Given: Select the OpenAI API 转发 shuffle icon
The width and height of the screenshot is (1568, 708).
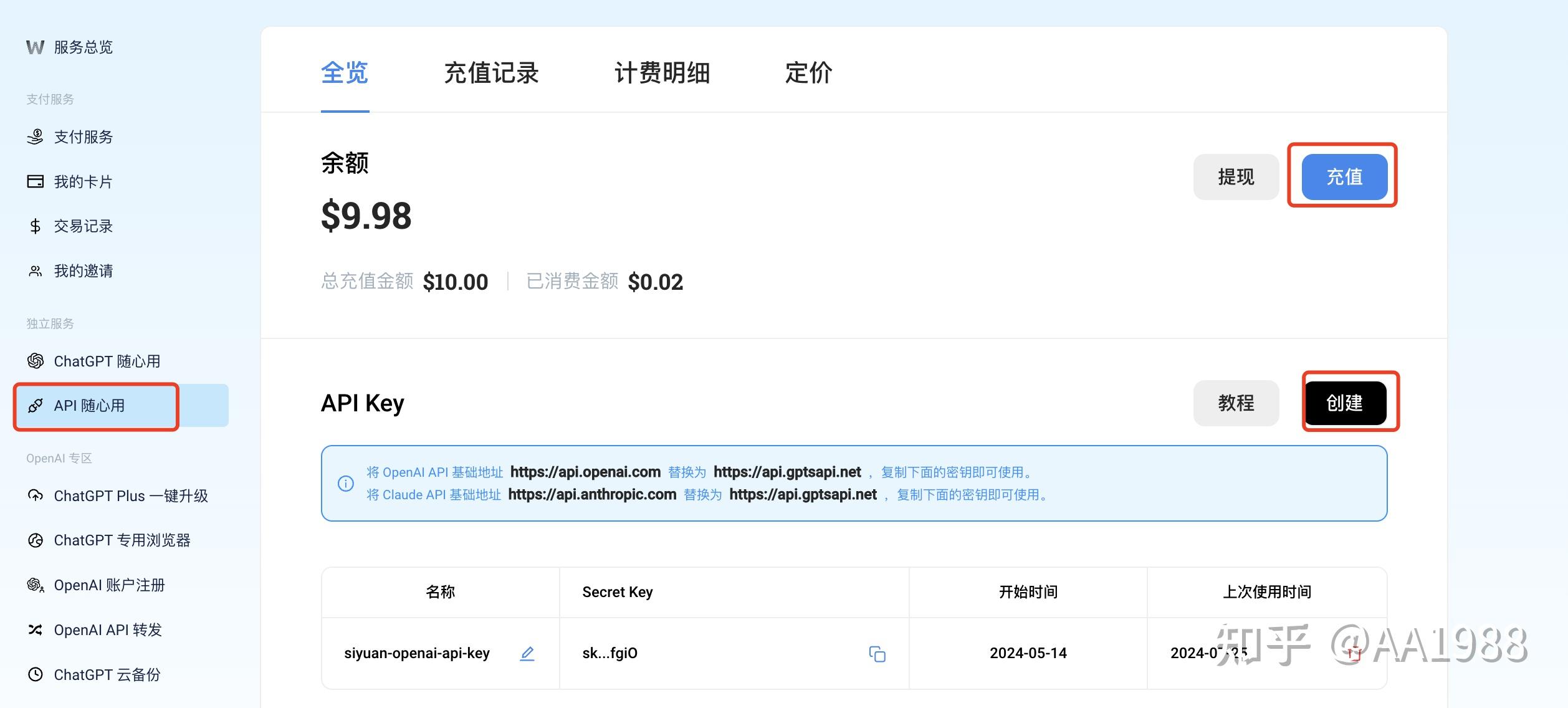Looking at the screenshot, I should tap(36, 630).
